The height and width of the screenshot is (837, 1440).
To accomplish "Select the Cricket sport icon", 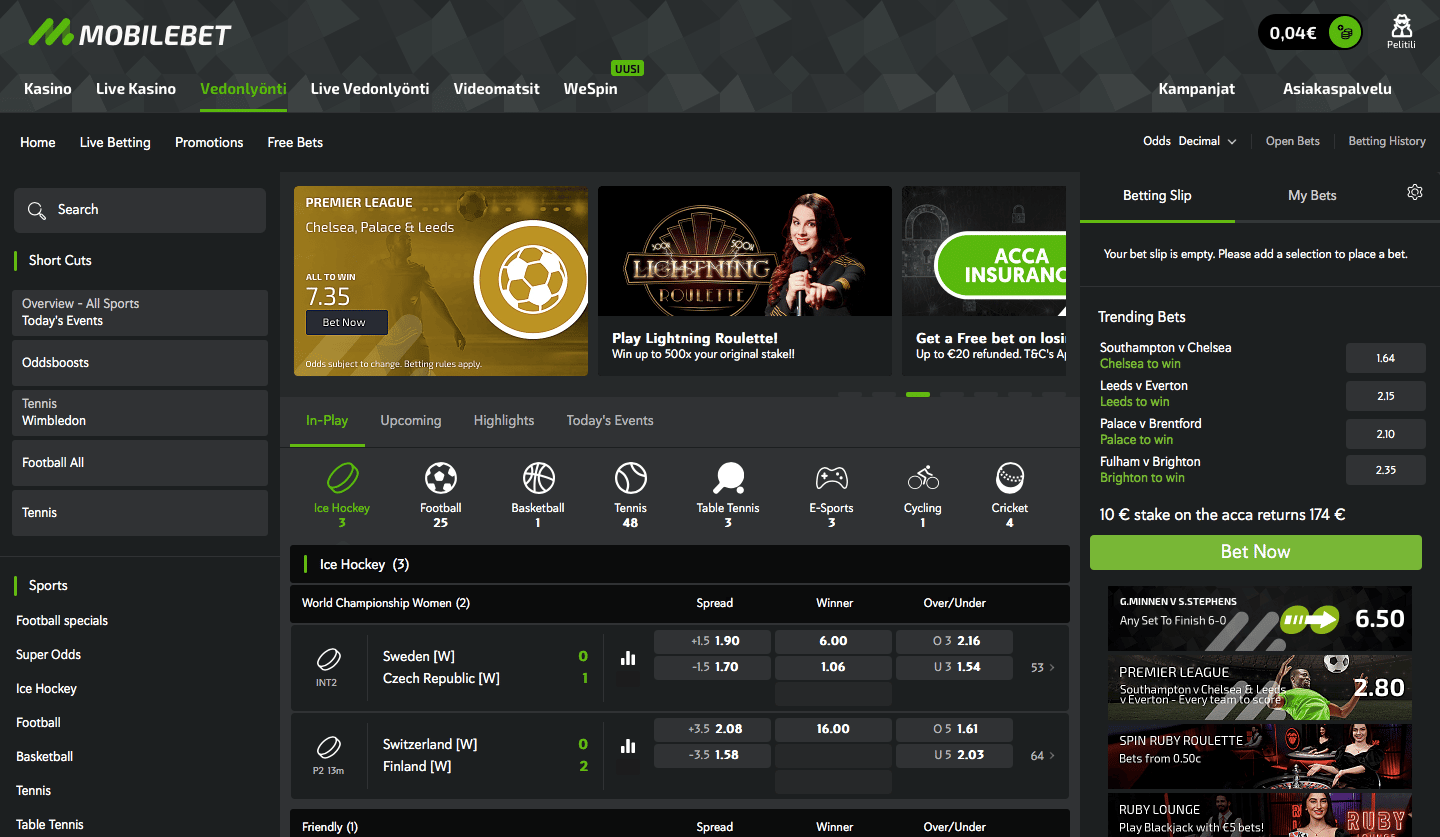I will [1010, 478].
